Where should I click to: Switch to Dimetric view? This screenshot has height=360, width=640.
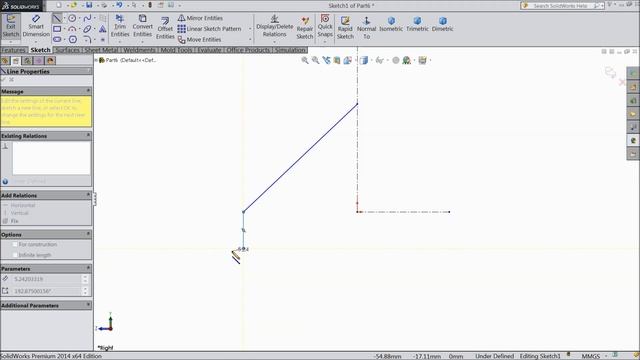(442, 24)
